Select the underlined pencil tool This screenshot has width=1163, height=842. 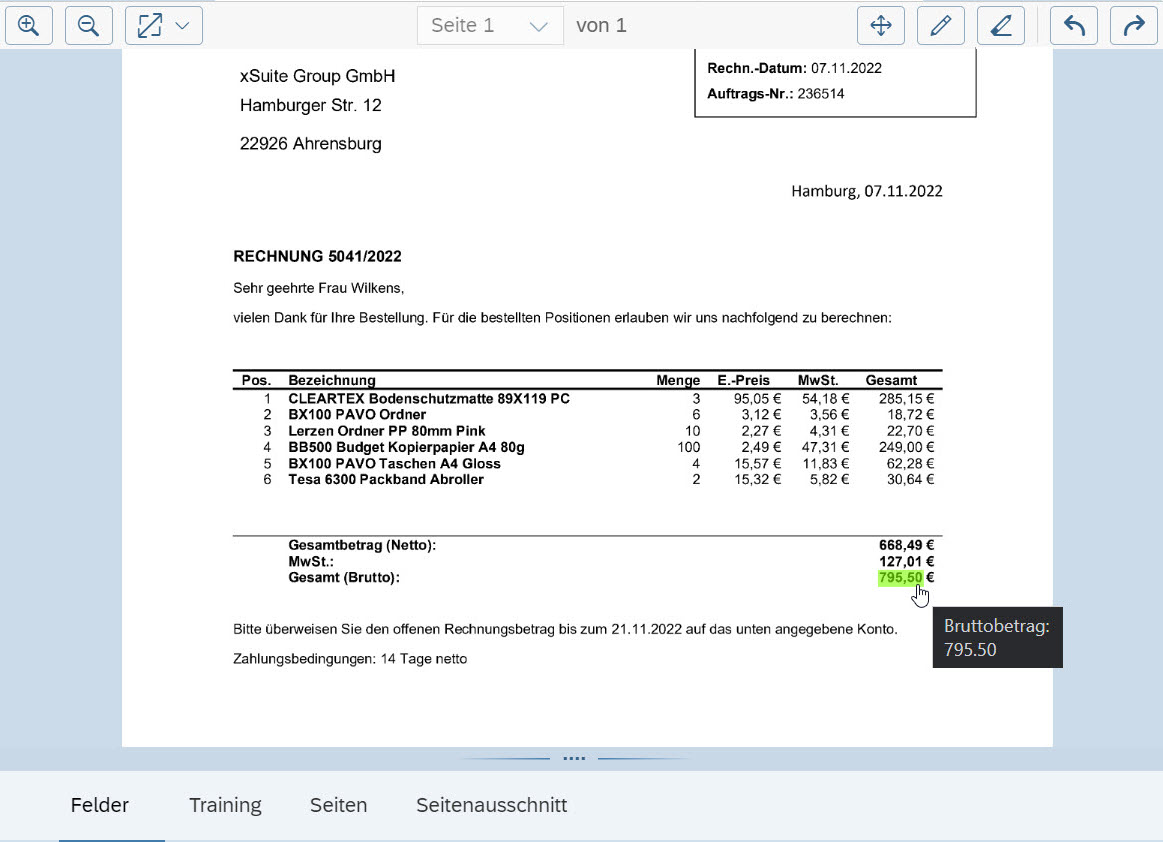(1000, 26)
